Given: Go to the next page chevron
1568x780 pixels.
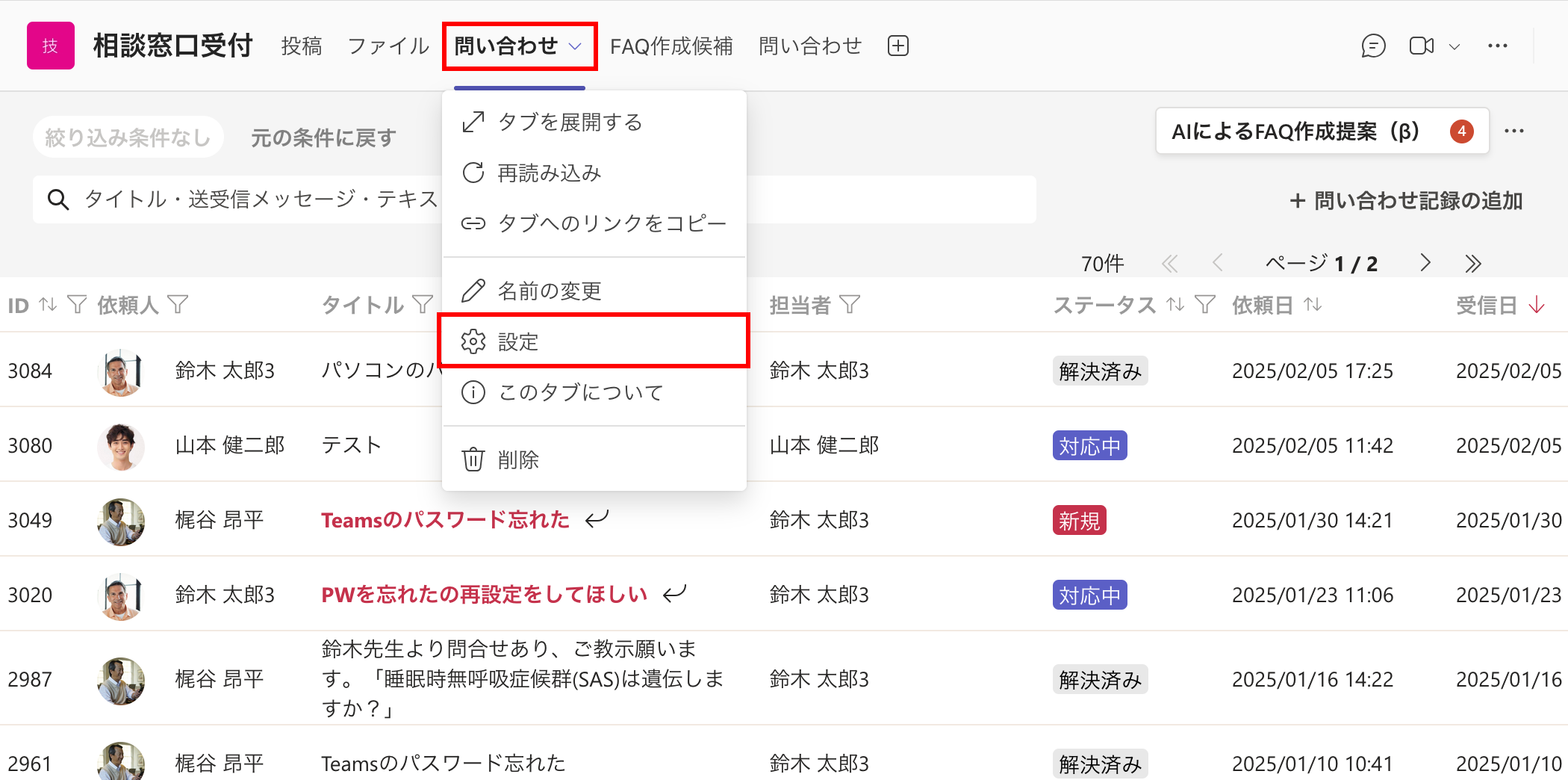Looking at the screenshot, I should [x=1425, y=263].
